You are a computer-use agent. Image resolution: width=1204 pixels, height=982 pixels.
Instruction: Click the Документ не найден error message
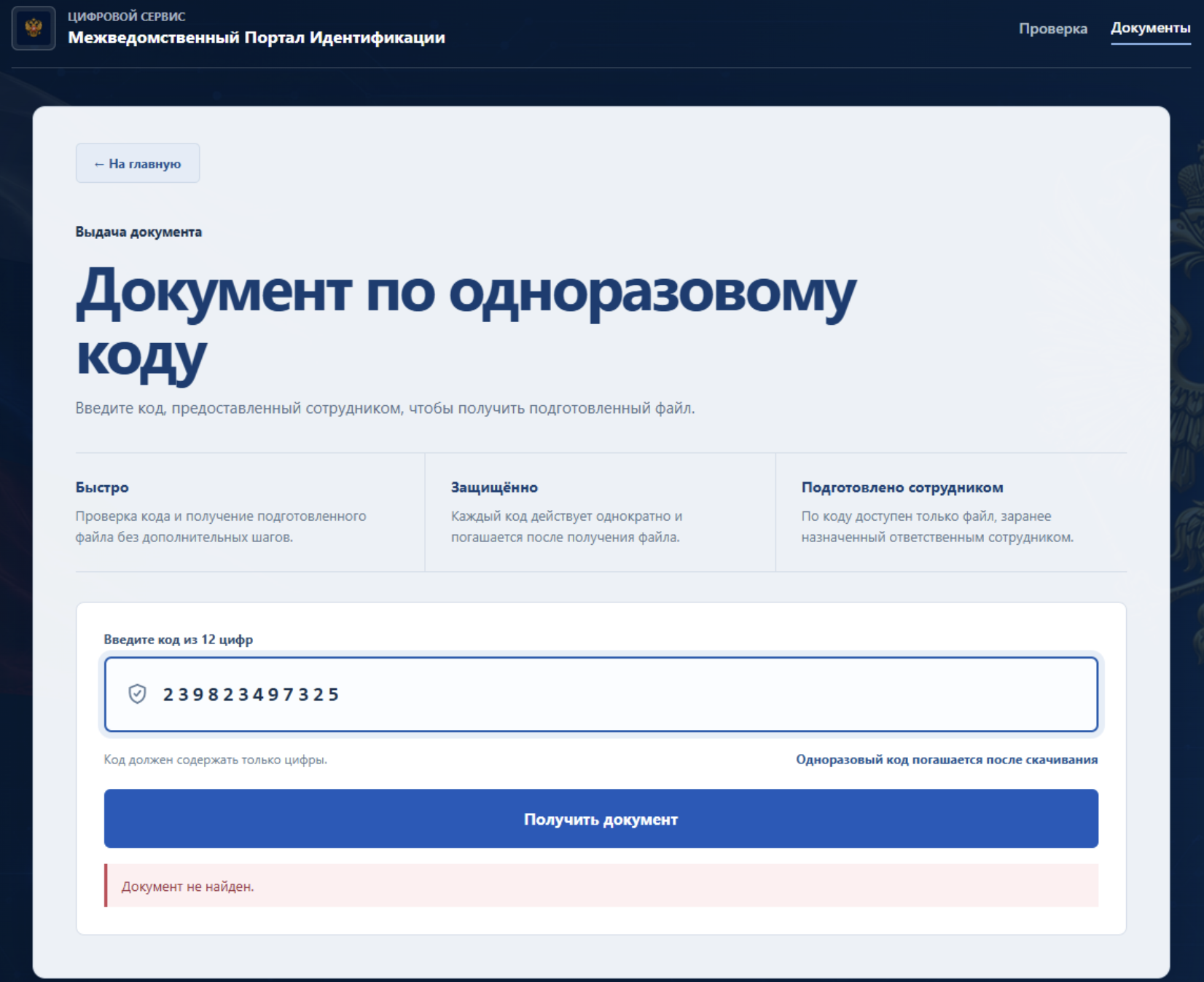(x=601, y=886)
